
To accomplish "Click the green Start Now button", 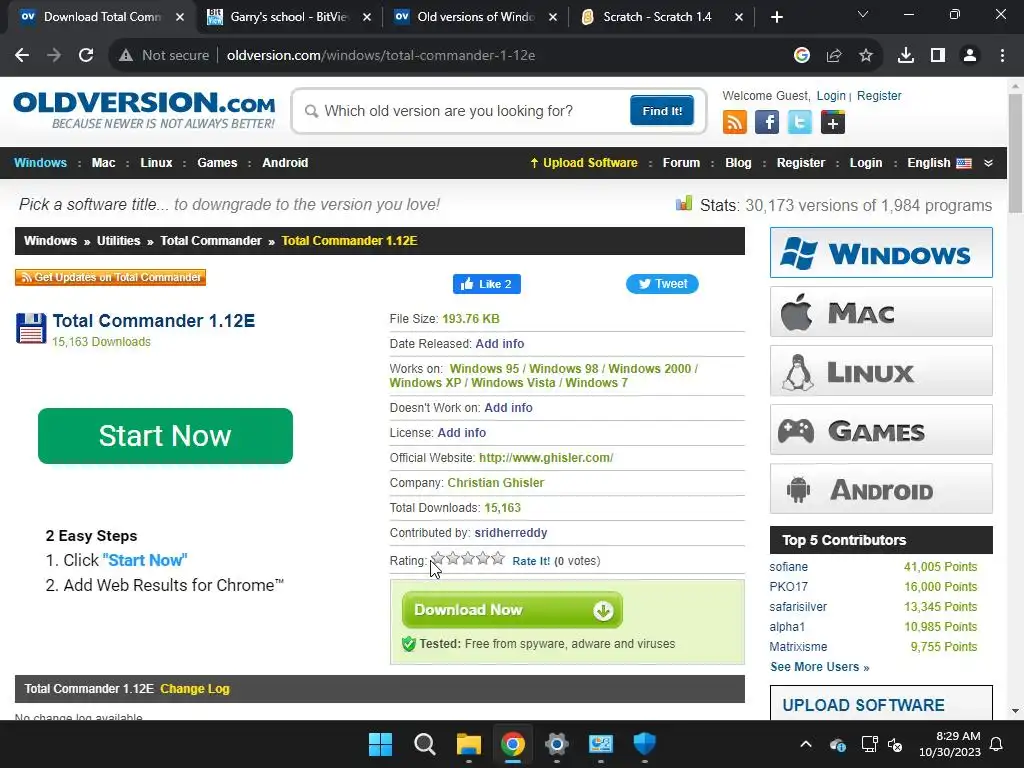I will [x=165, y=436].
